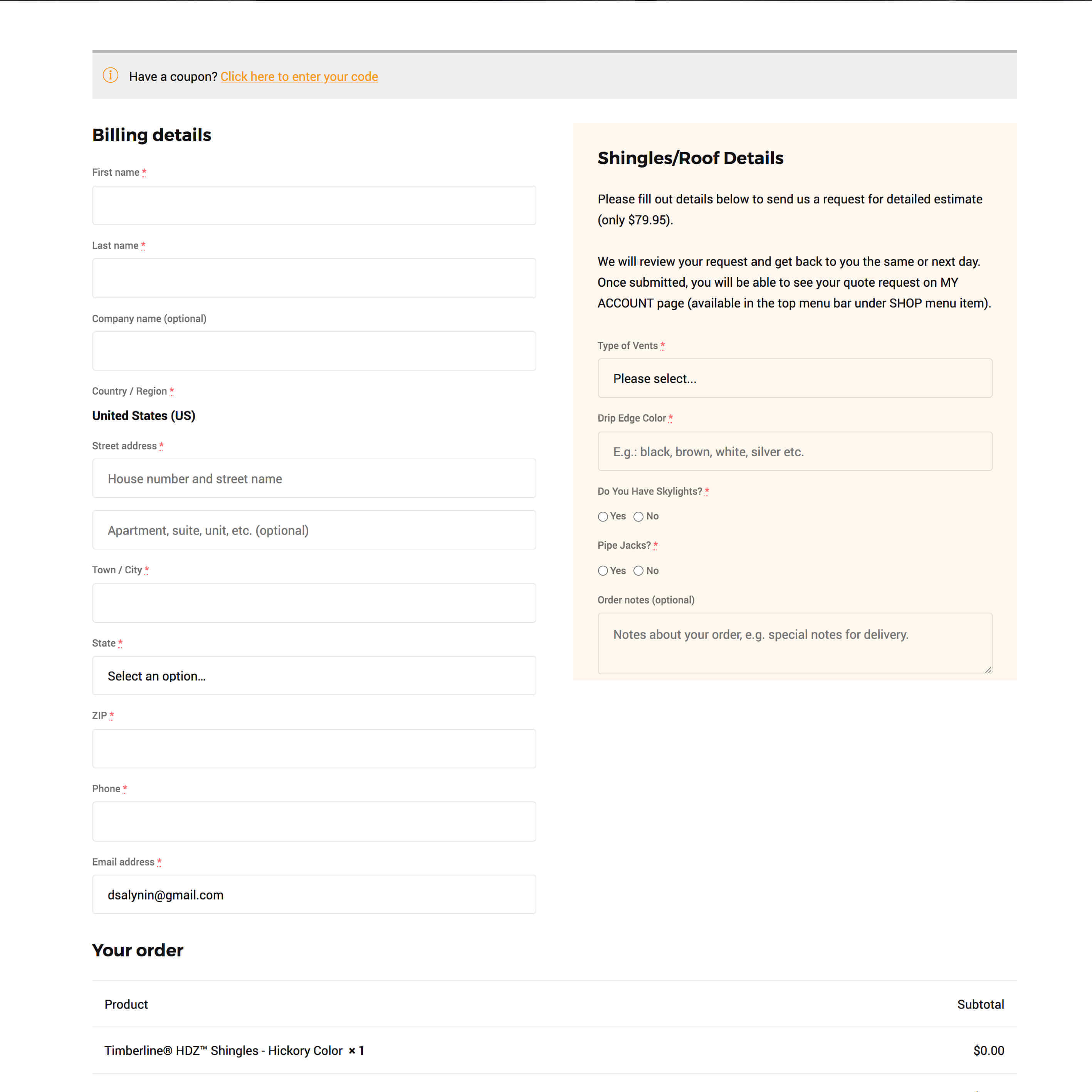1092x1092 pixels.
Task: Open the Type of Vents dropdown
Action: (x=795, y=378)
